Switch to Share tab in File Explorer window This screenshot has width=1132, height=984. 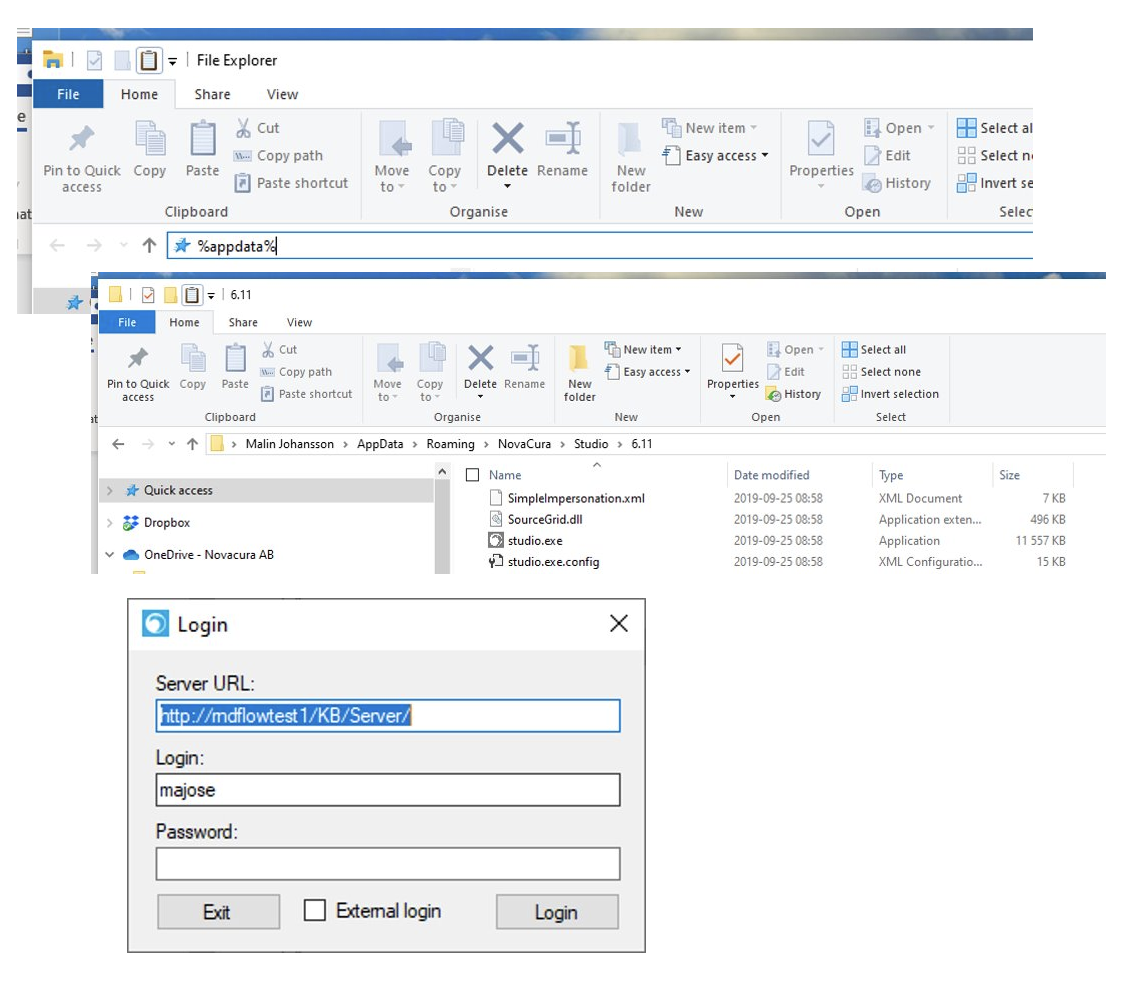[212, 94]
